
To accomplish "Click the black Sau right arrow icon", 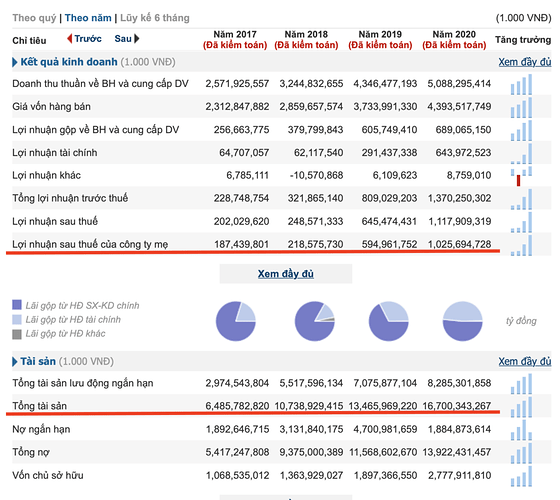I will tap(136, 39).
